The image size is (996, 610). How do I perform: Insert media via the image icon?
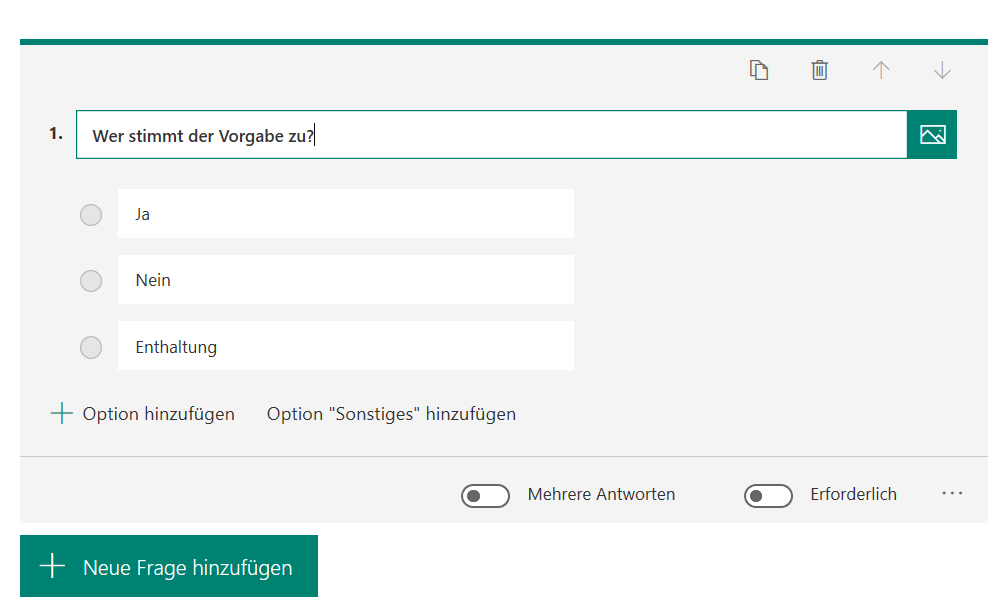point(932,135)
